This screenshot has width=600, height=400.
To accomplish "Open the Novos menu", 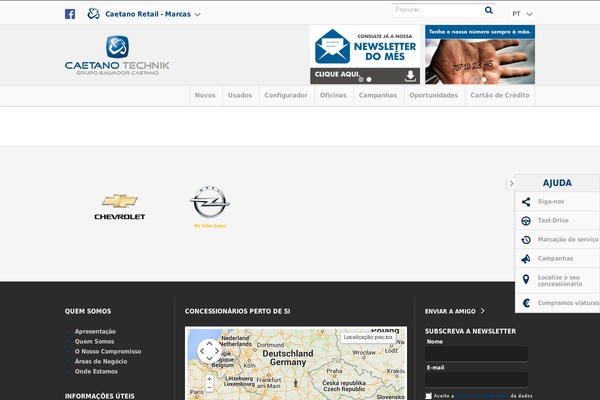I will pos(205,95).
